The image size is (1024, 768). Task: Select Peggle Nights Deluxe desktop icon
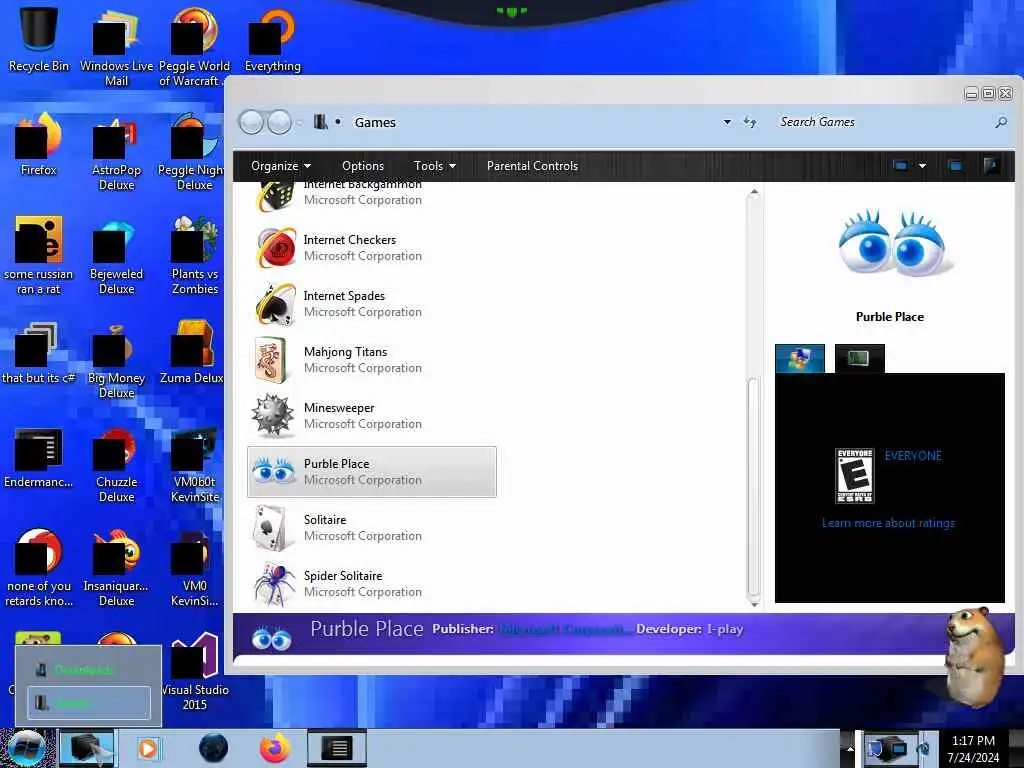[193, 153]
